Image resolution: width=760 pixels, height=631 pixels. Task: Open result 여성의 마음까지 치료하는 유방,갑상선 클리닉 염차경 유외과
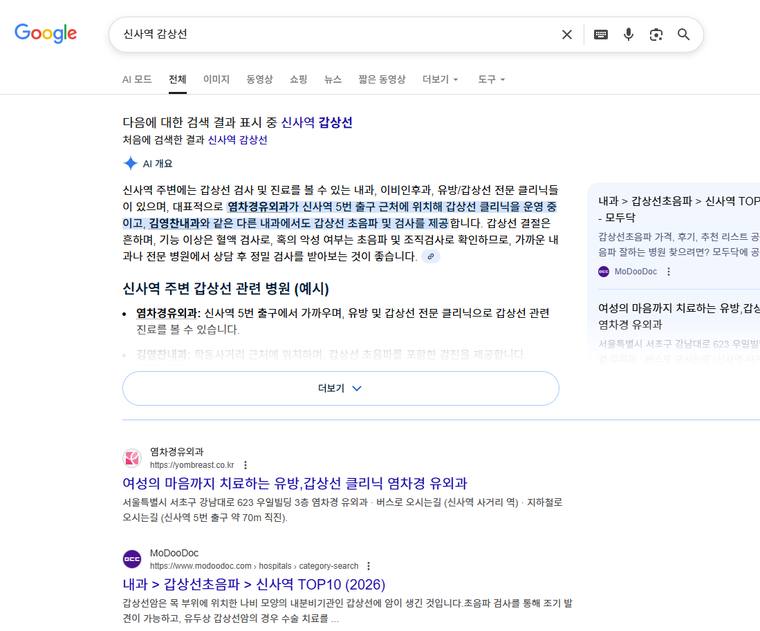click(295, 483)
